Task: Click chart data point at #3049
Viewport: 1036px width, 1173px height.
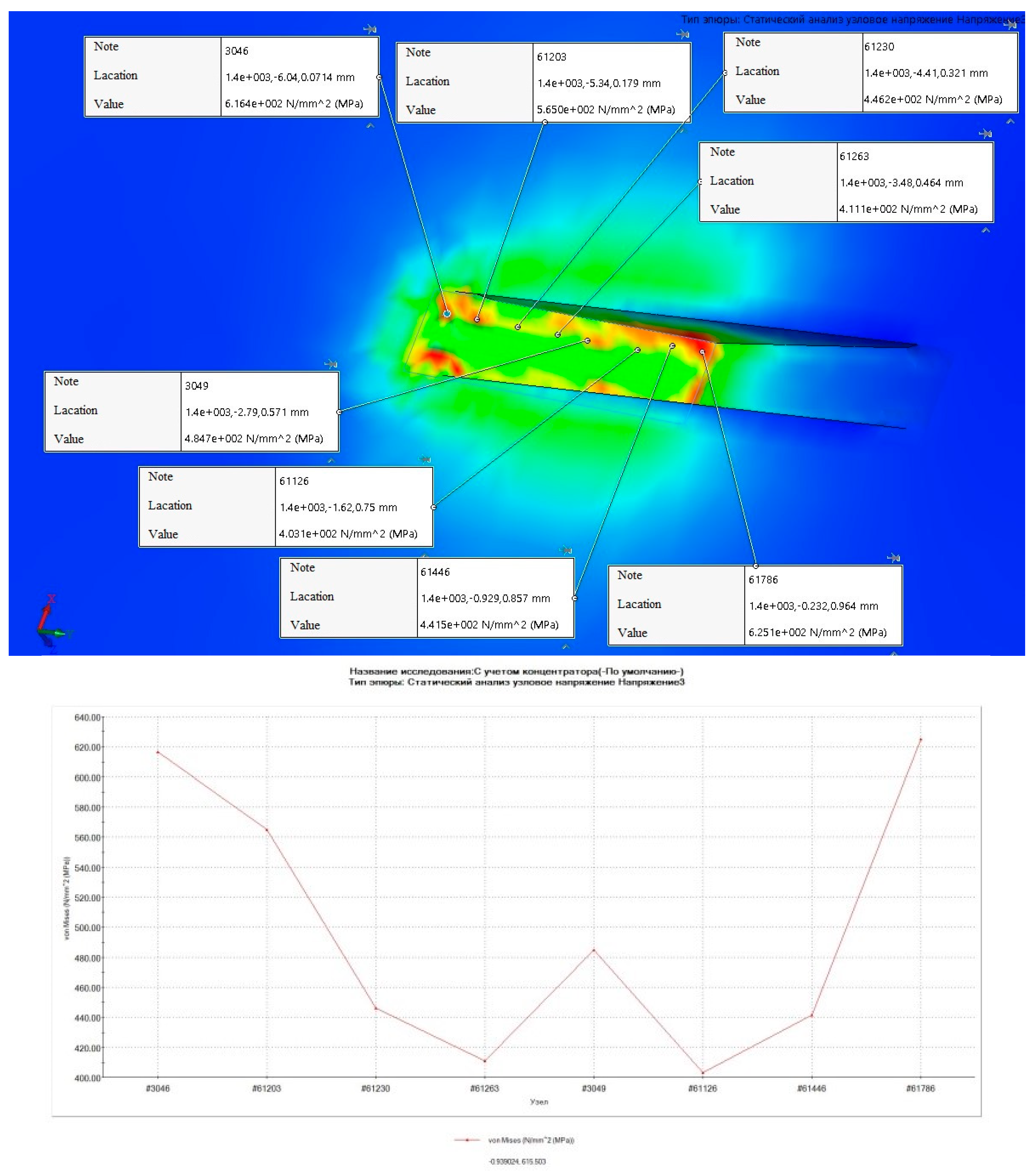Action: pyautogui.click(x=594, y=950)
